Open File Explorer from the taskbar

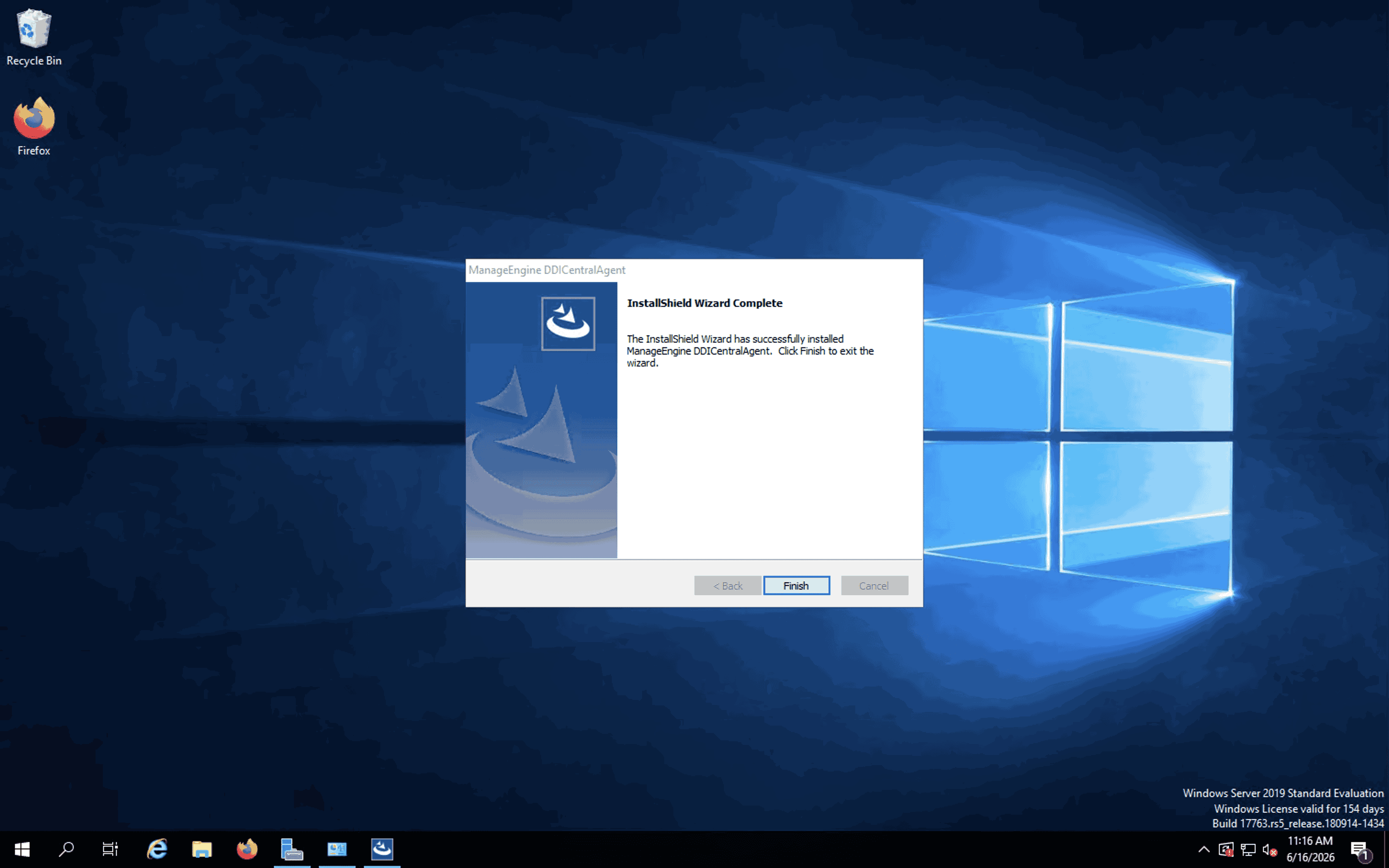point(202,849)
